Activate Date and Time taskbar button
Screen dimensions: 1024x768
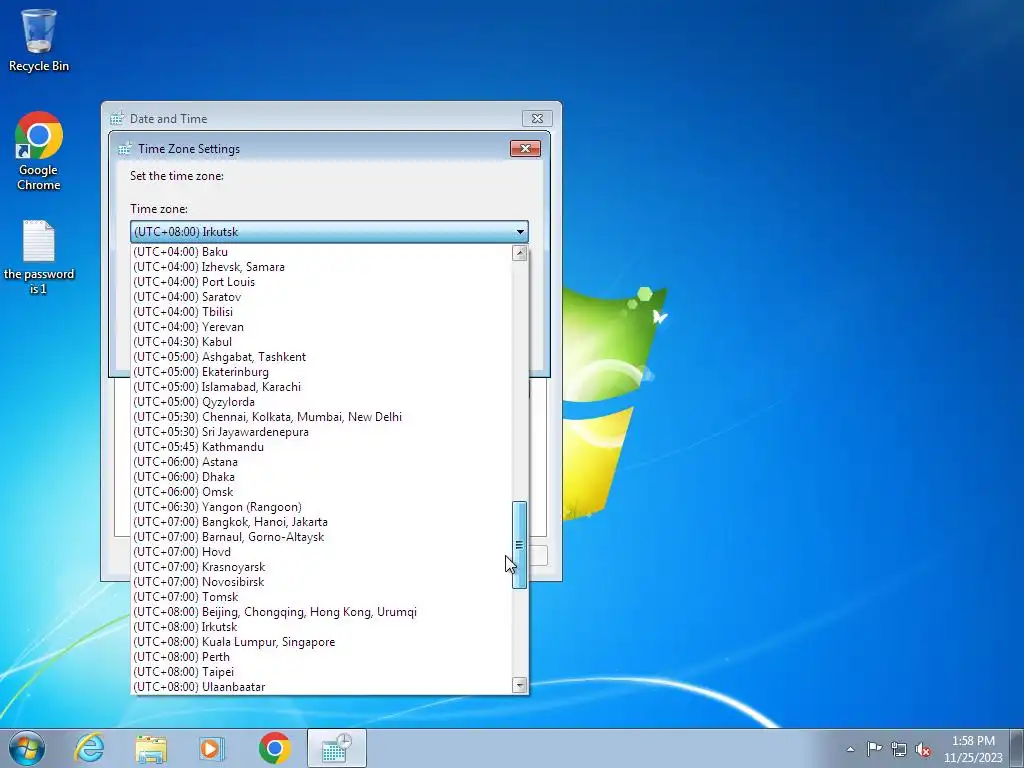(336, 748)
